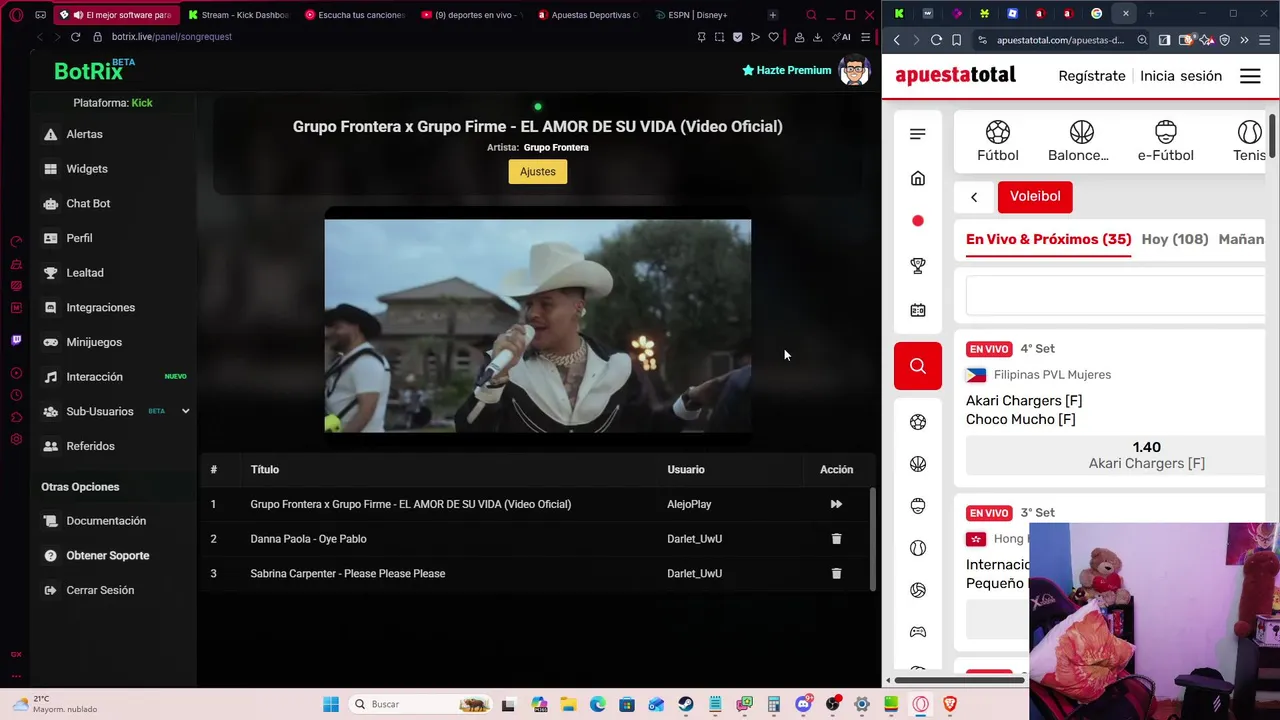Select Baloncesto sport category
The image size is (1280, 720).
point(1079,141)
